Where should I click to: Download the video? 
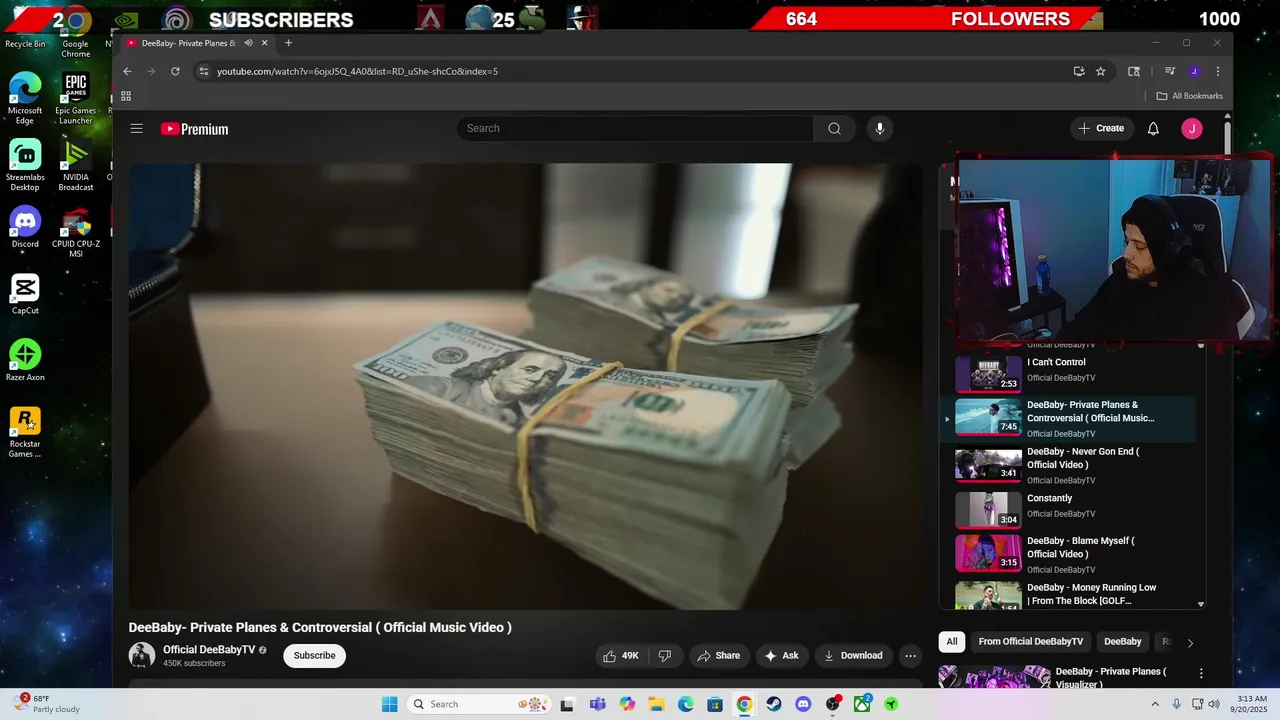coord(852,656)
